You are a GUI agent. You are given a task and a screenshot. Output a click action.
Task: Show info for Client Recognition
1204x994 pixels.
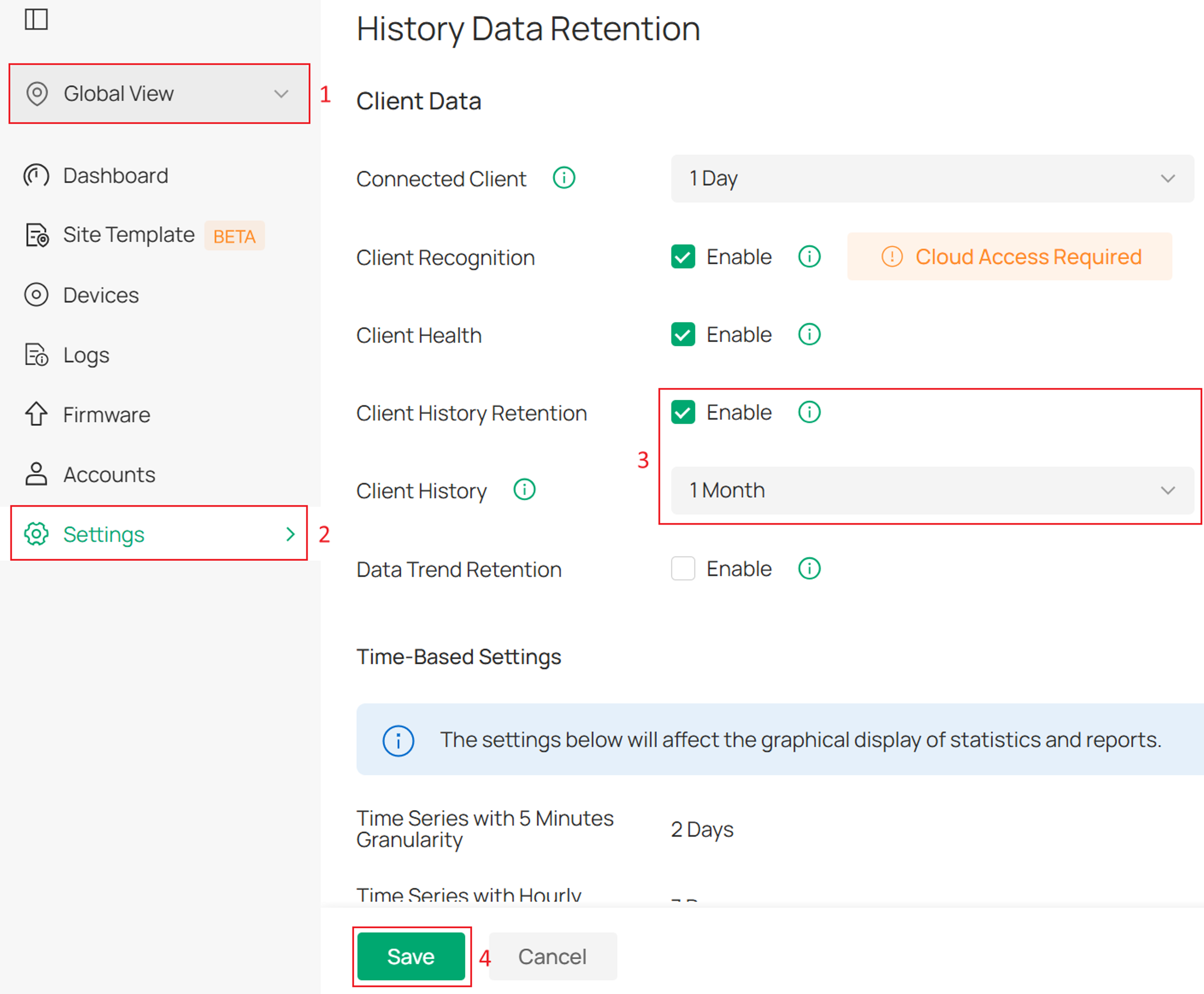click(x=809, y=257)
